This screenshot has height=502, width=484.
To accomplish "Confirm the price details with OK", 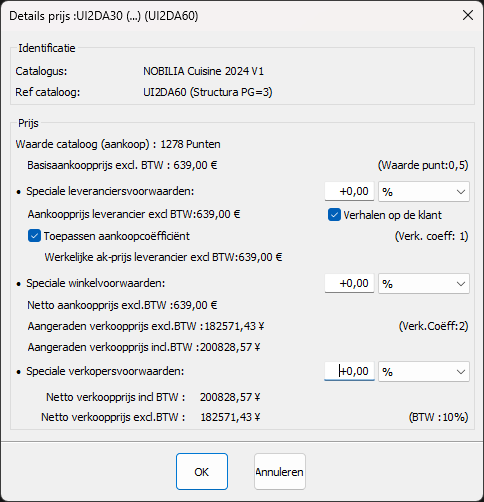I will [202, 472].
